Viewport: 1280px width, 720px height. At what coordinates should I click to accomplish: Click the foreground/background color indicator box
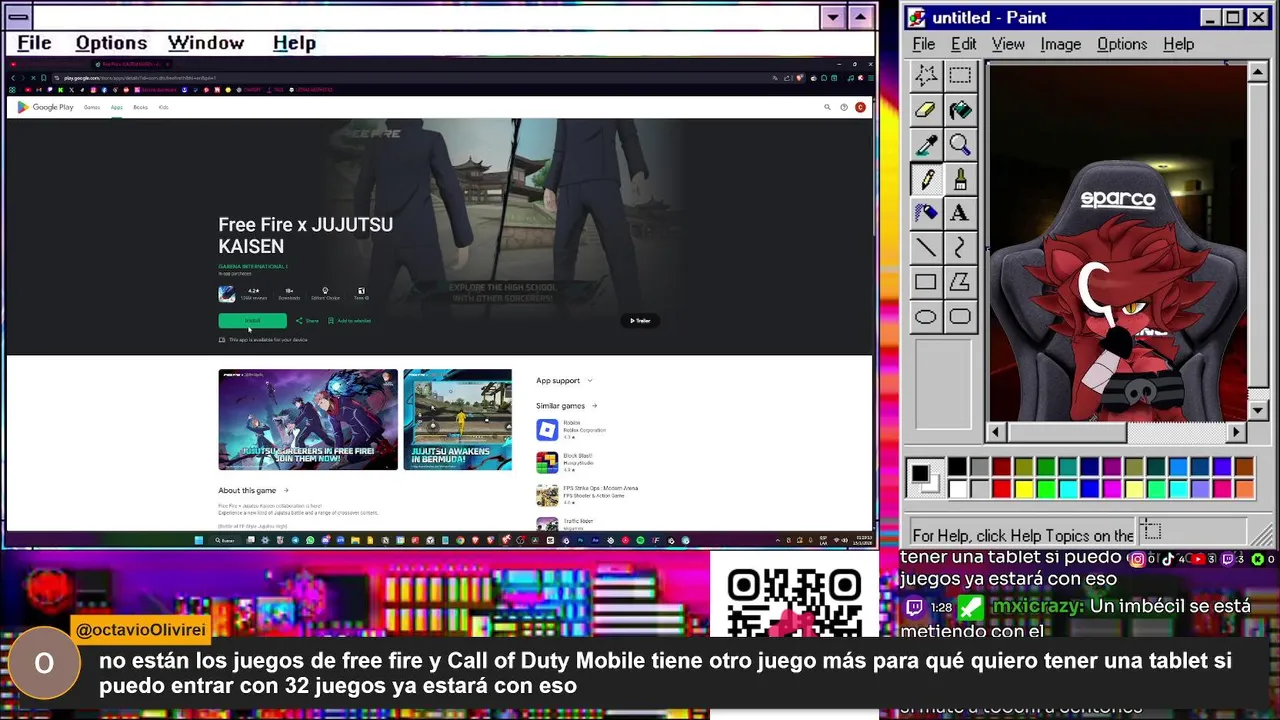(x=924, y=478)
